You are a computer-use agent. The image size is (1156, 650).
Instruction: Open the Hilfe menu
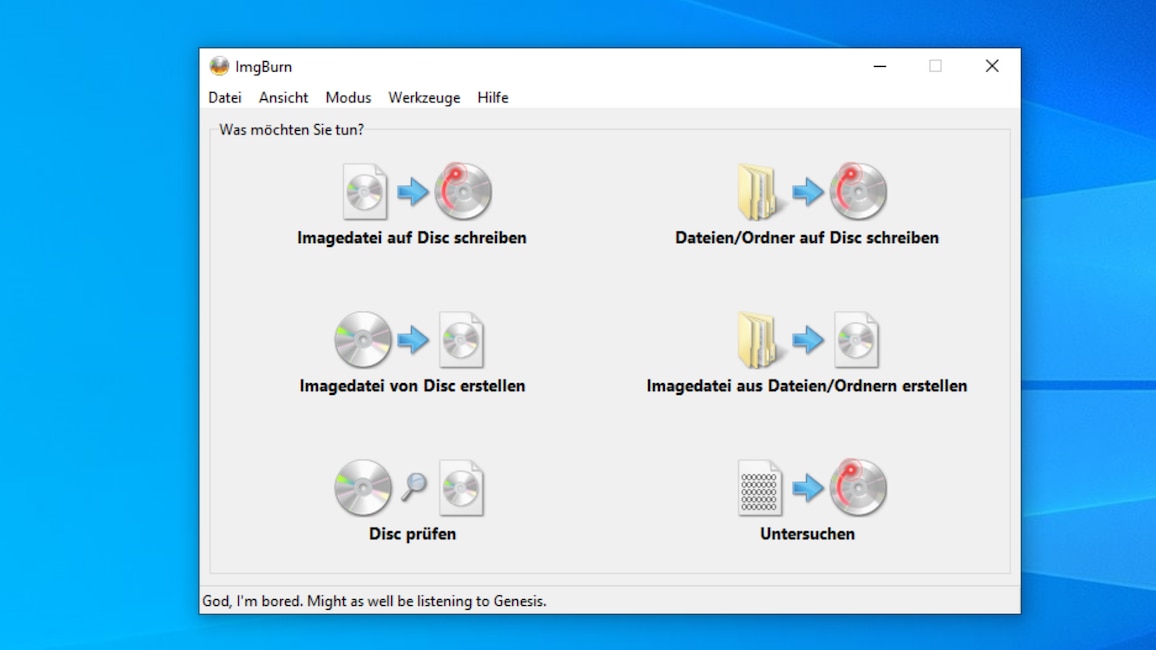point(492,97)
